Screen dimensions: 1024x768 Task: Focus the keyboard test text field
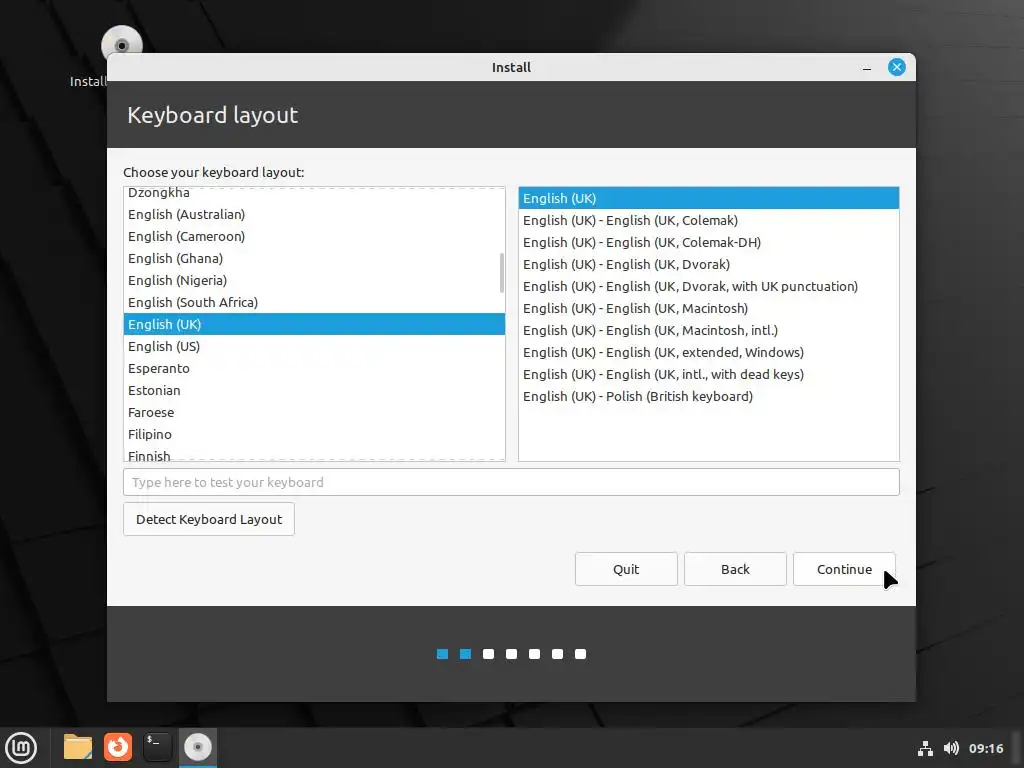pyautogui.click(x=511, y=482)
